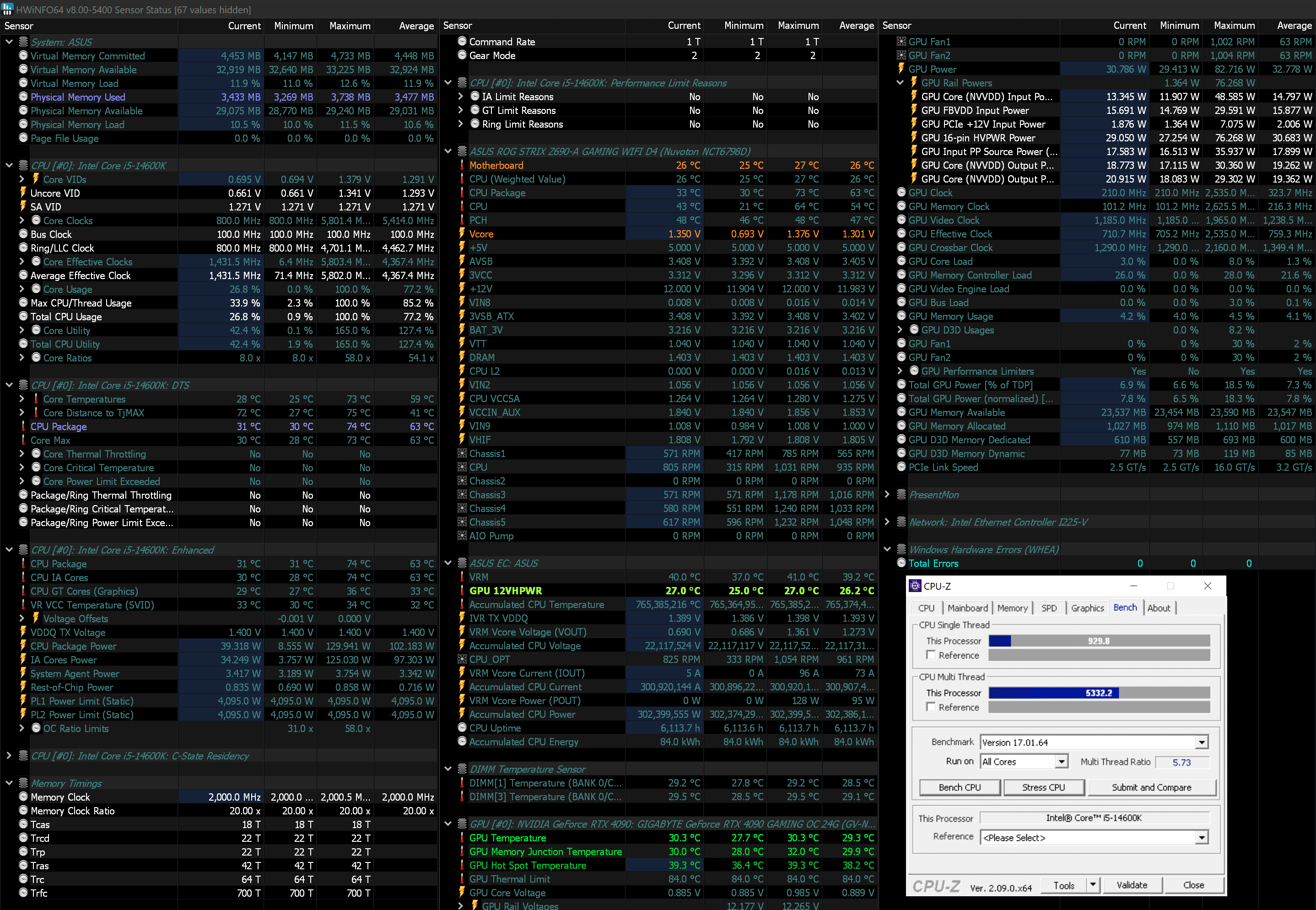Click the thermometer icon beside Motherboard sensor
The image size is (1316, 910).
coord(462,165)
